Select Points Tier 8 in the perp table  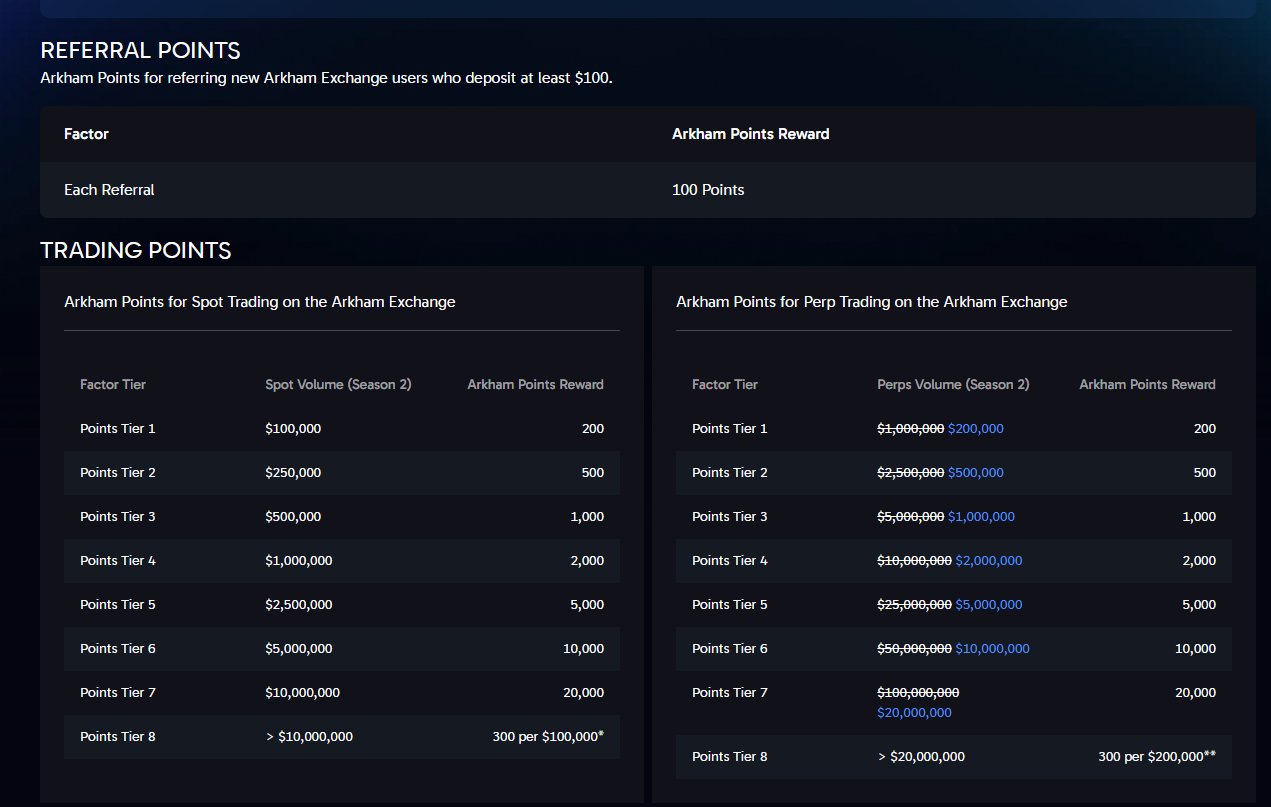(730, 757)
